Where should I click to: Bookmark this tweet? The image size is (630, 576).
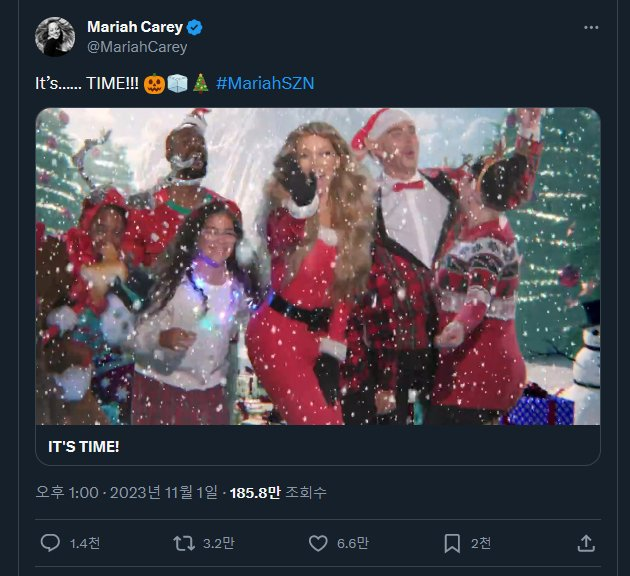pos(452,543)
